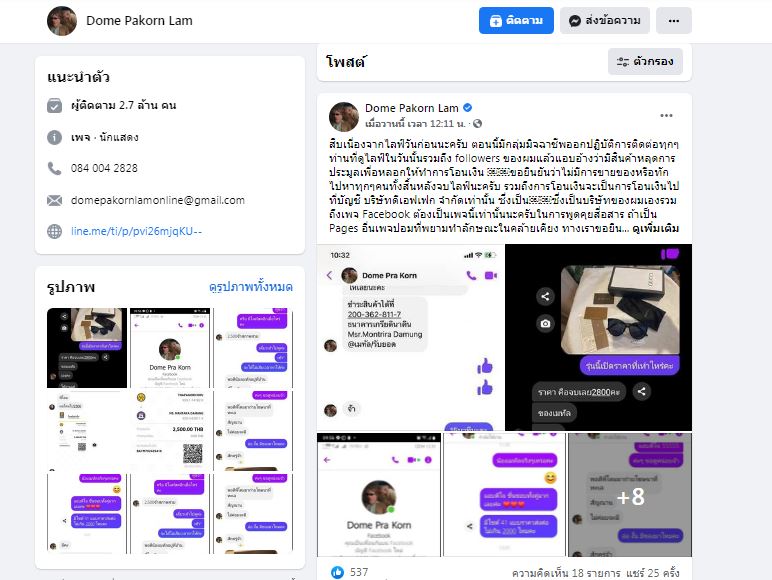The image size is (772, 580).
Task: Click the phone icon beside 084 004 2828
Action: tap(54, 168)
